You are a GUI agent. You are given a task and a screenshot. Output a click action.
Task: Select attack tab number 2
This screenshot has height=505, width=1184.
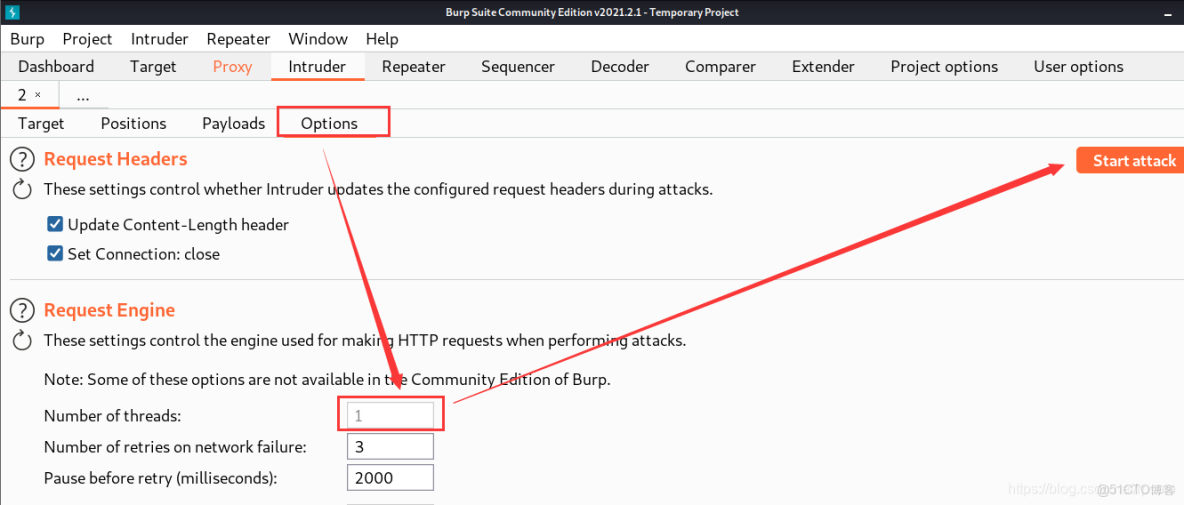click(x=23, y=95)
